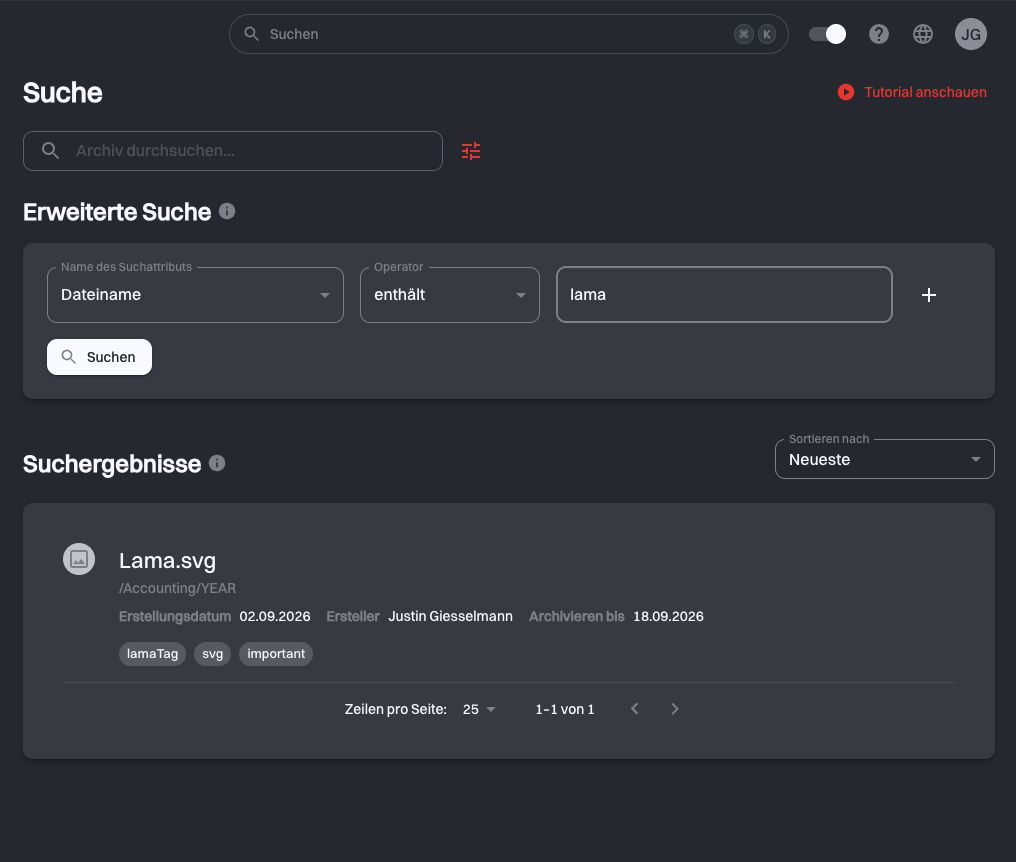Focus the global Suchen search bar

[509, 34]
